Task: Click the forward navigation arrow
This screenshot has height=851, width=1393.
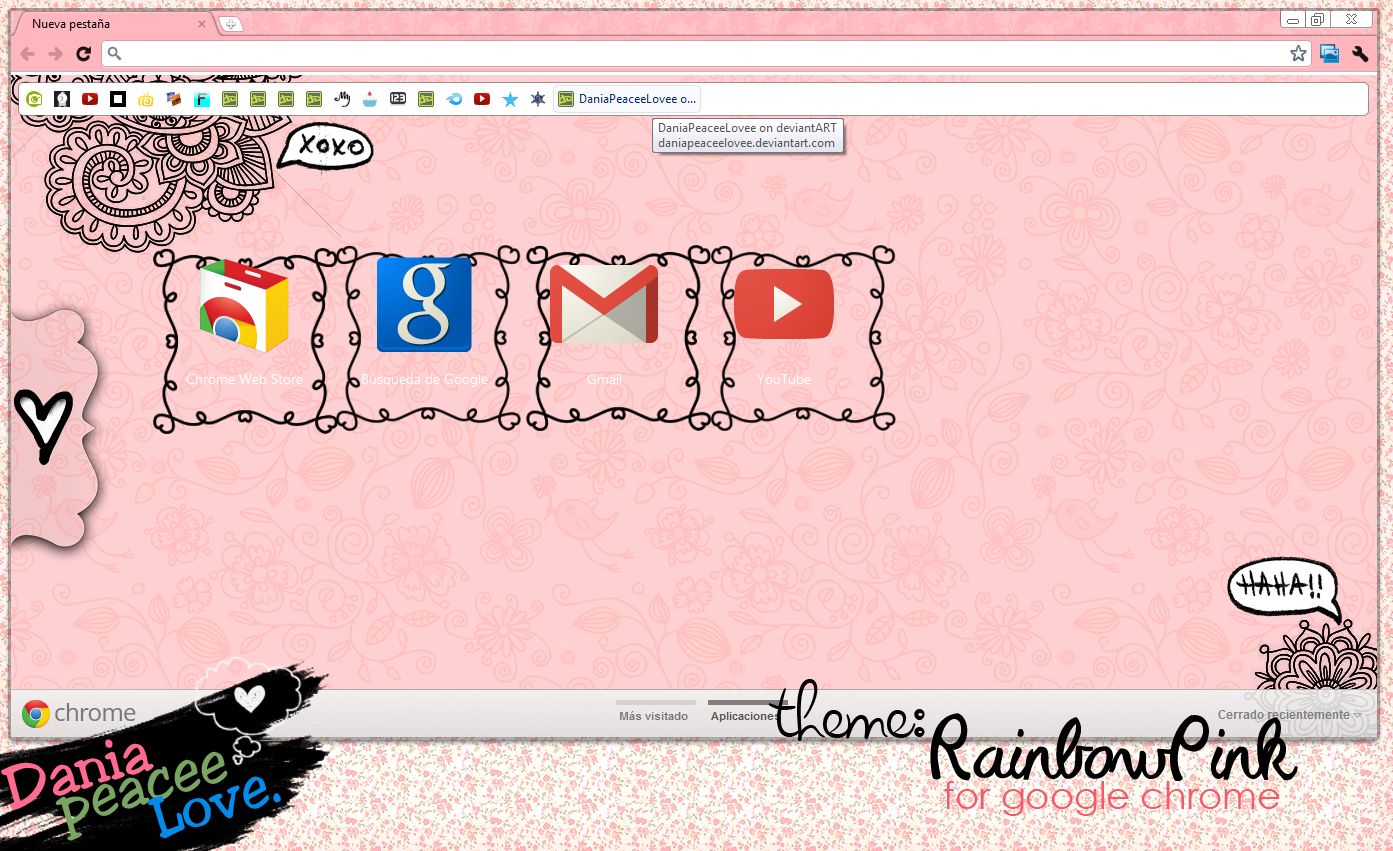Action: point(56,54)
